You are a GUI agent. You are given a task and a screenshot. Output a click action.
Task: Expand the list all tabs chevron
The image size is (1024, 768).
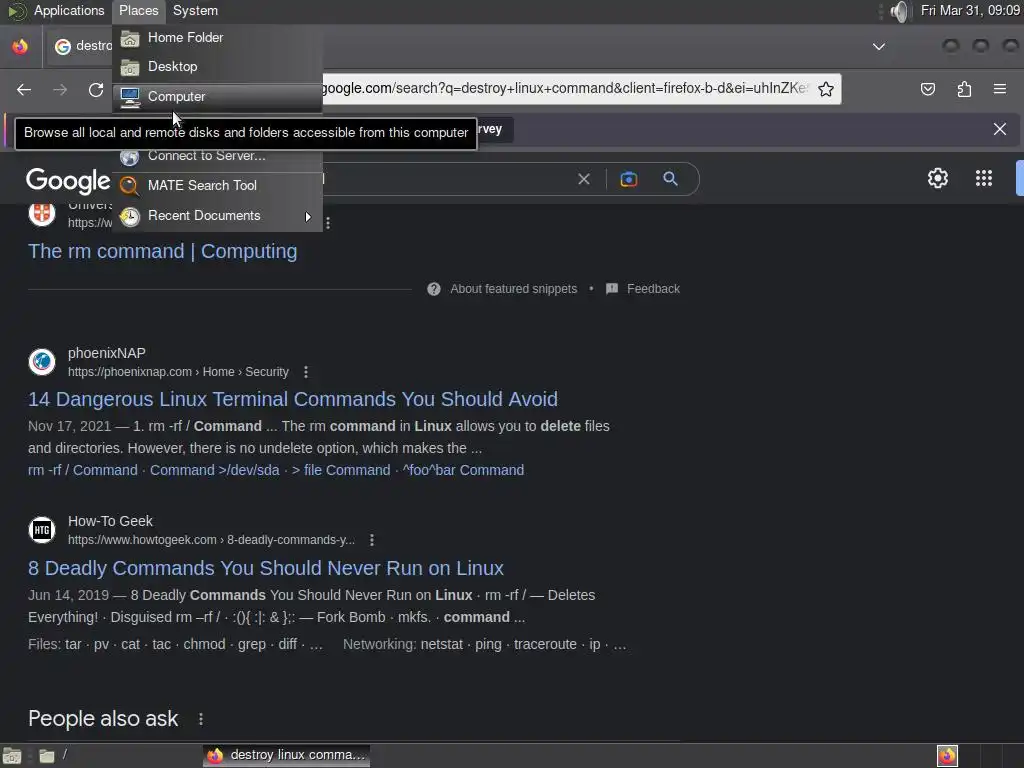(x=879, y=46)
